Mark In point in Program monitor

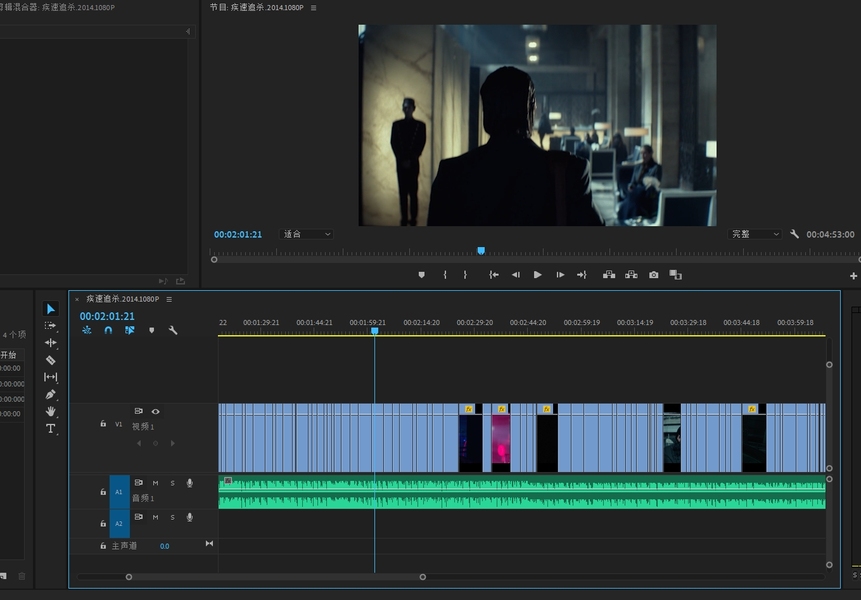[445, 274]
